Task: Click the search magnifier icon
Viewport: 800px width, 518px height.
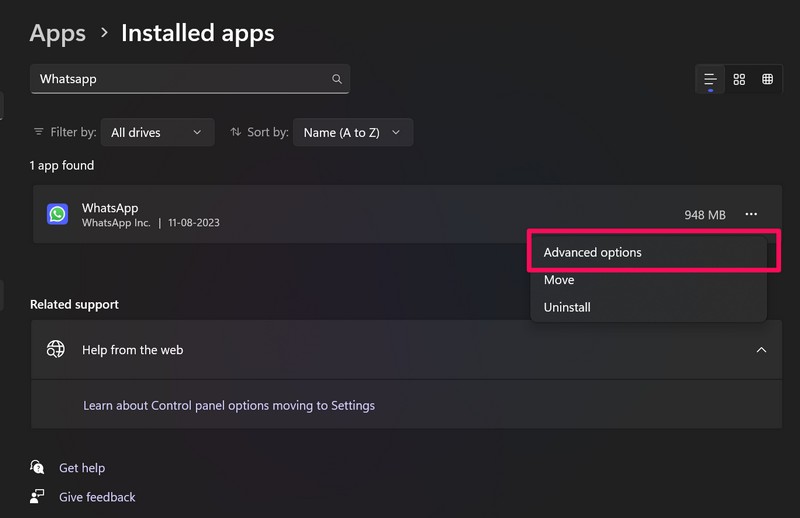Action: [x=337, y=79]
